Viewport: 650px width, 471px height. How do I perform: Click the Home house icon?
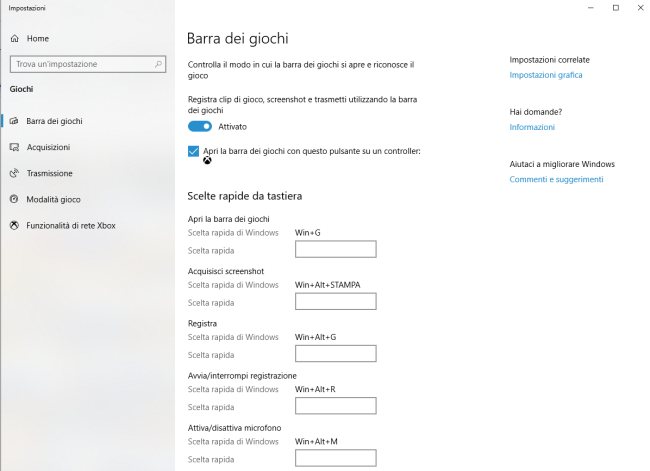pyautogui.click(x=14, y=38)
